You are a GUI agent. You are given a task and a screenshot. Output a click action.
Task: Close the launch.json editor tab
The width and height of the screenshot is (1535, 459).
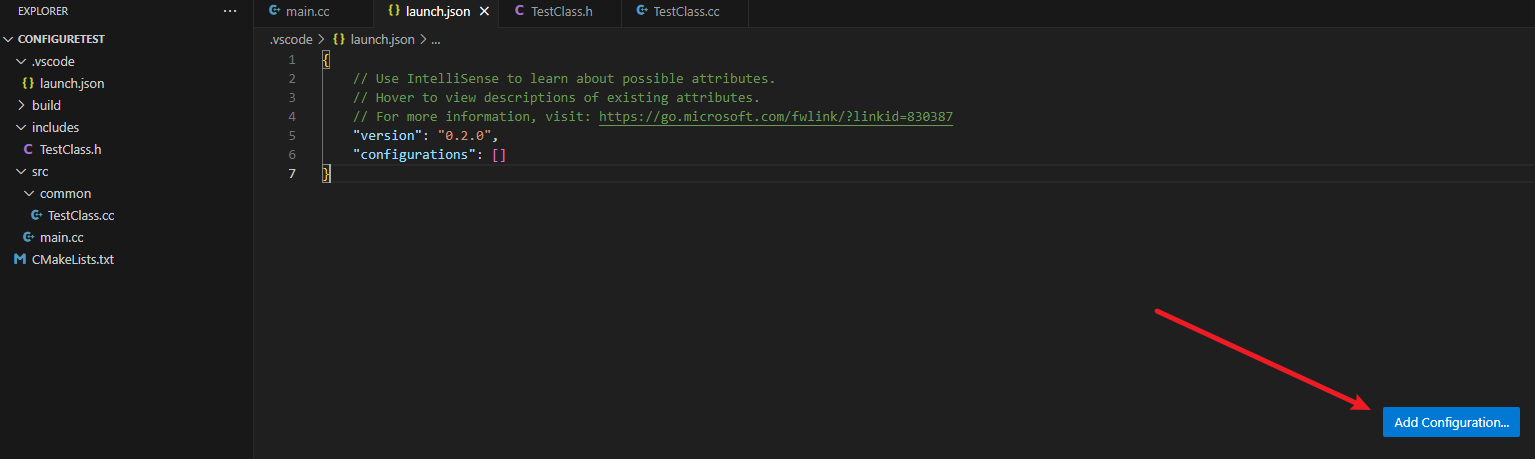pyautogui.click(x=485, y=12)
